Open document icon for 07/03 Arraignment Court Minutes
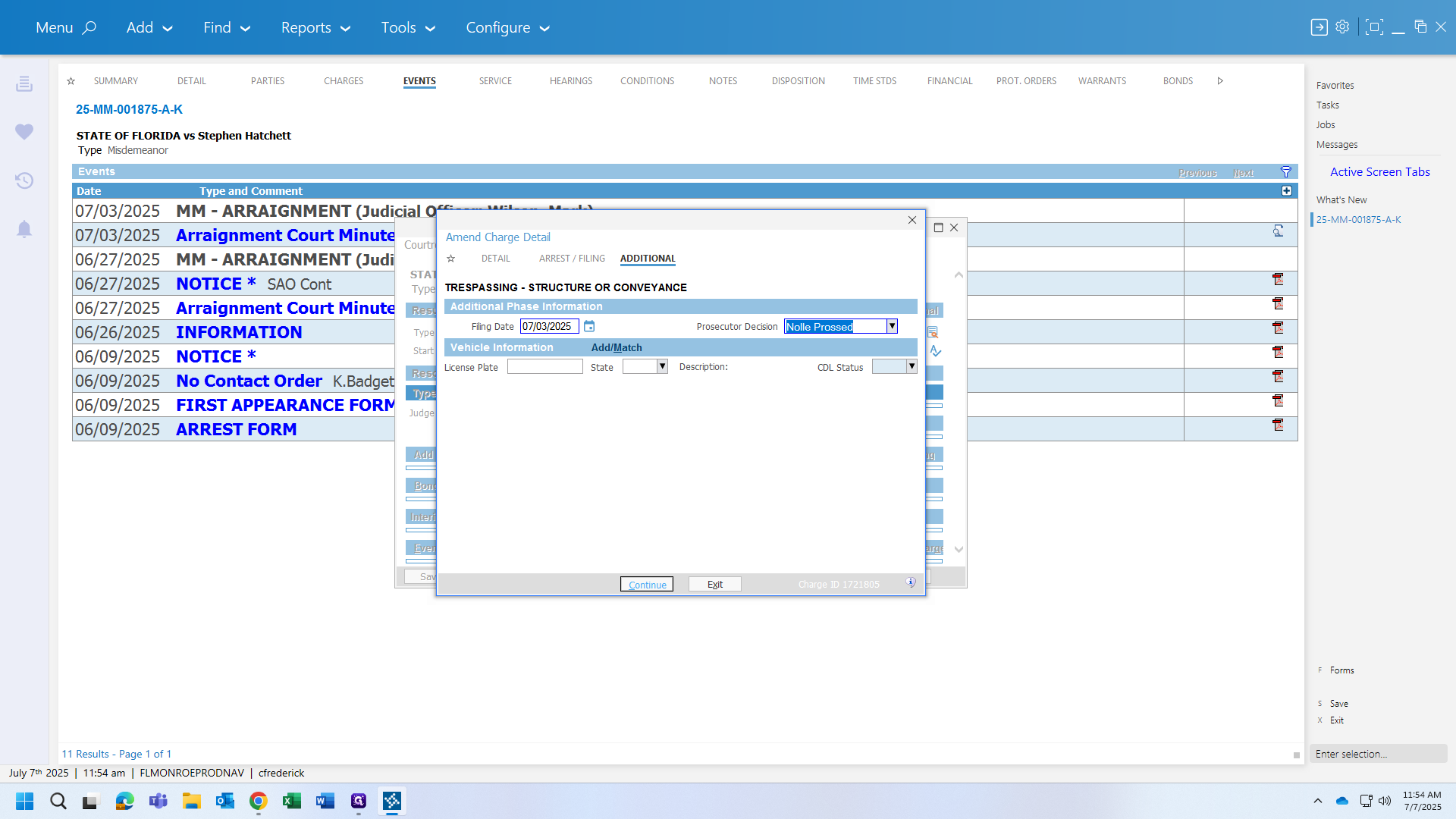 [x=1279, y=231]
